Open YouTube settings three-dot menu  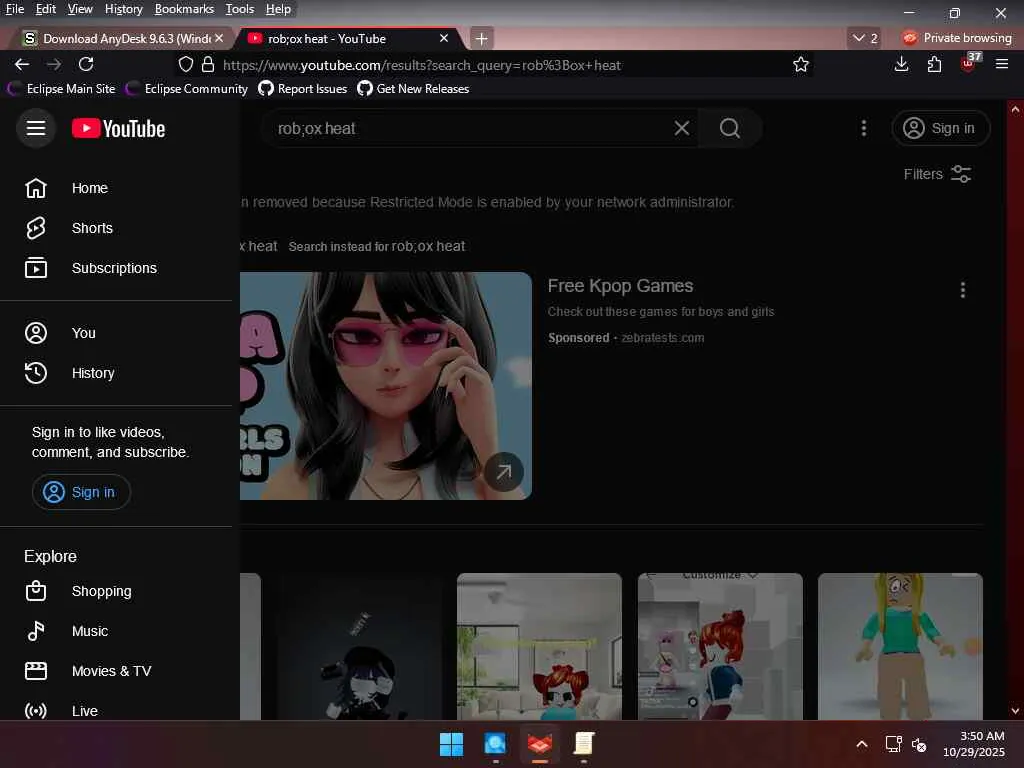click(x=863, y=128)
